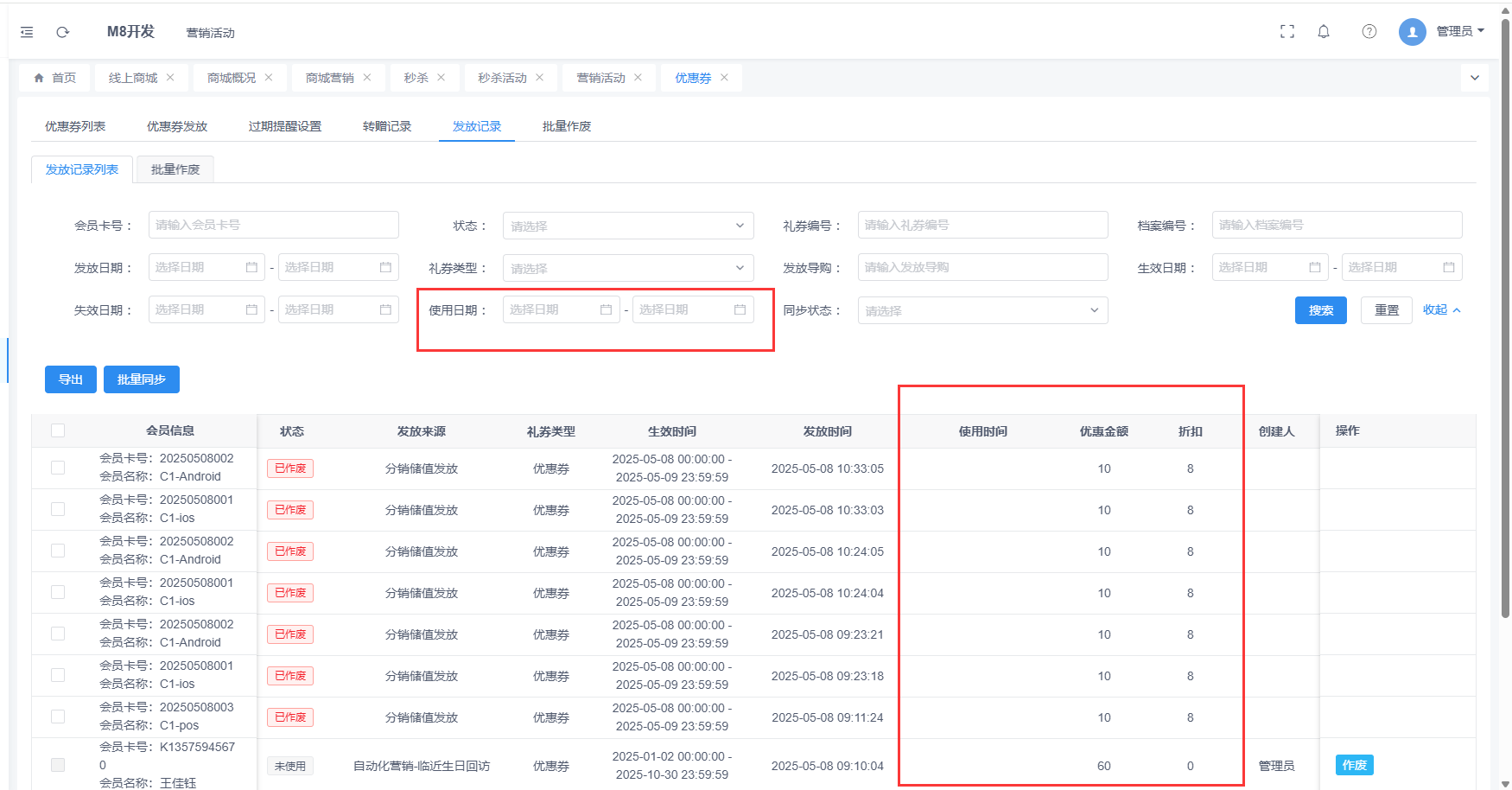Open the help question mark icon
Screen dimensions: 1512x790
click(x=1369, y=32)
